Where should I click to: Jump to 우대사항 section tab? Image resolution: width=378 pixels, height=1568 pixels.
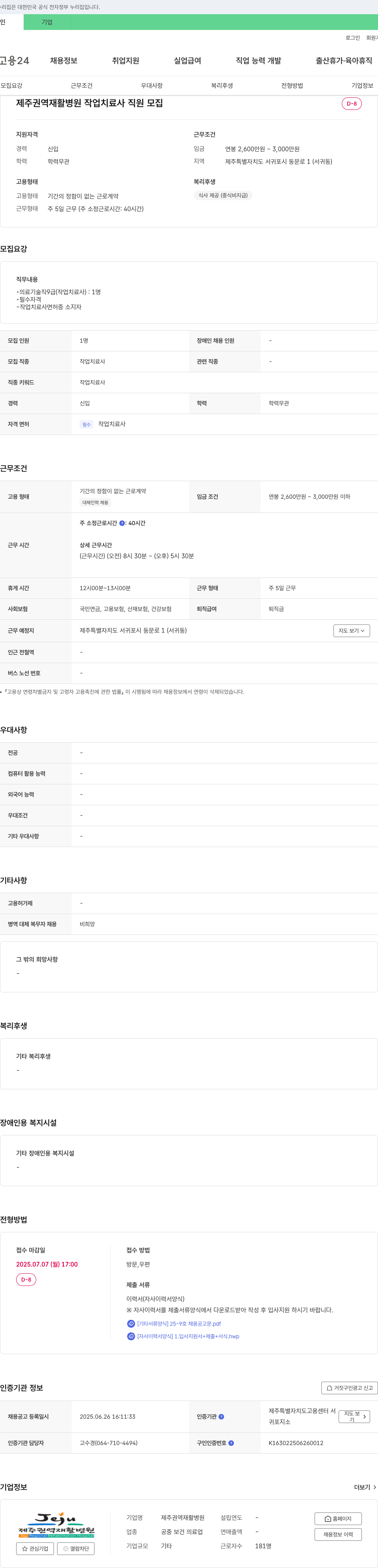pos(152,85)
